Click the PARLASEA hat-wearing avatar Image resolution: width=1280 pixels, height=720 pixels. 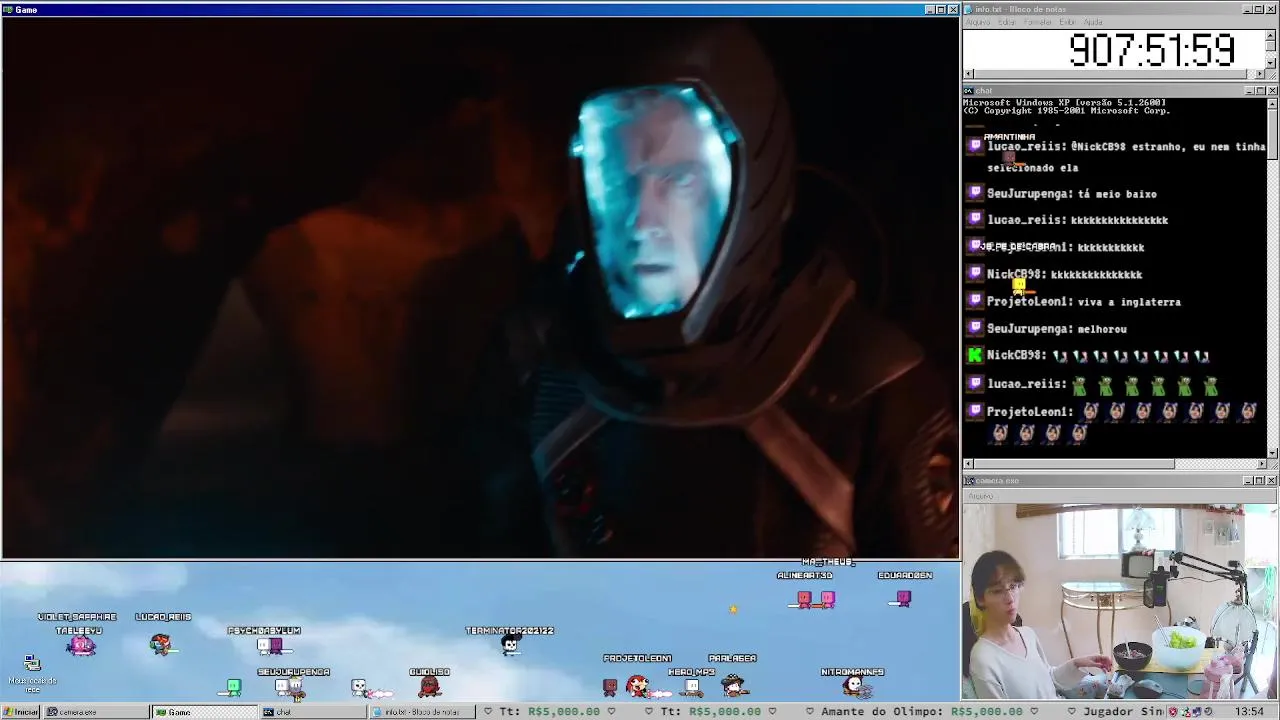pyautogui.click(x=735, y=684)
